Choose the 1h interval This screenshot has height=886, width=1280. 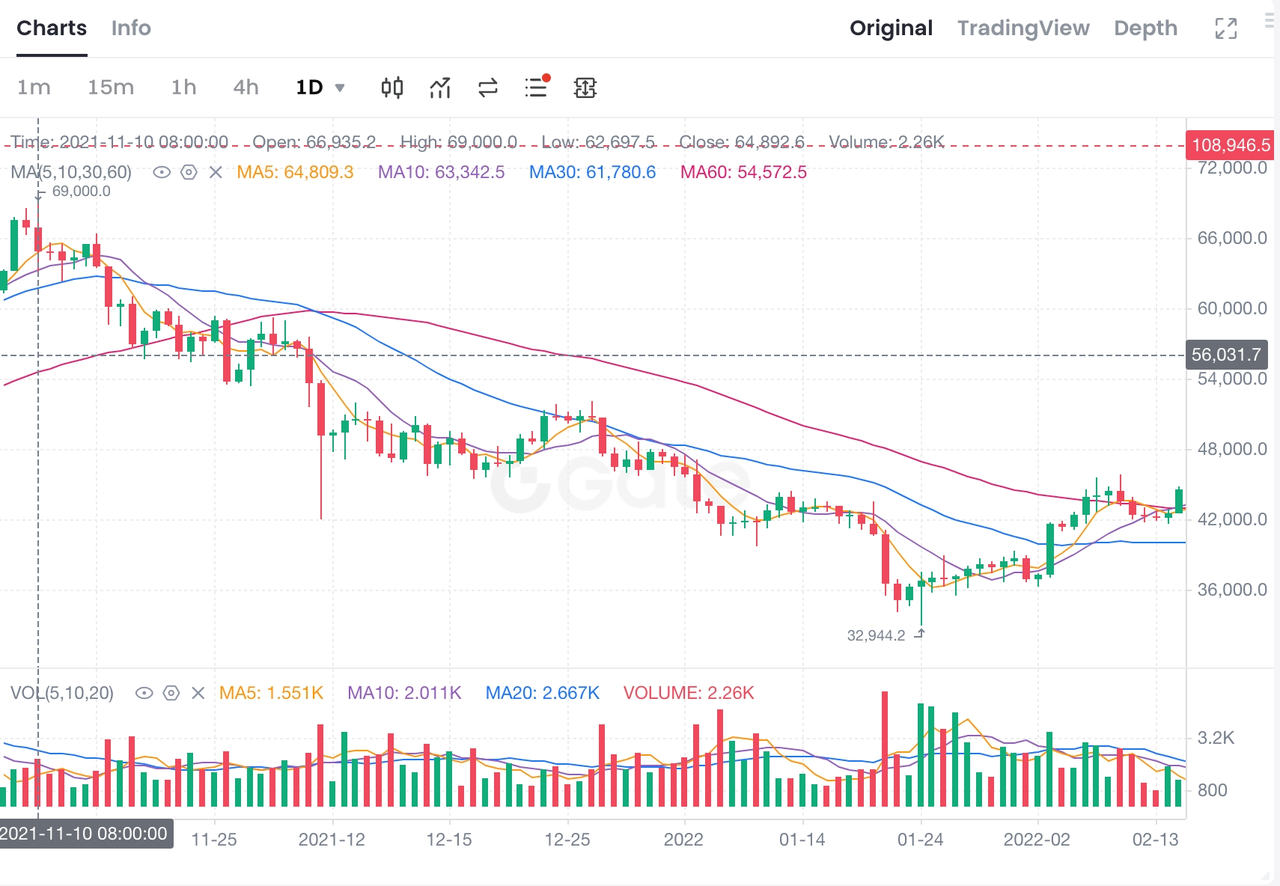[183, 87]
